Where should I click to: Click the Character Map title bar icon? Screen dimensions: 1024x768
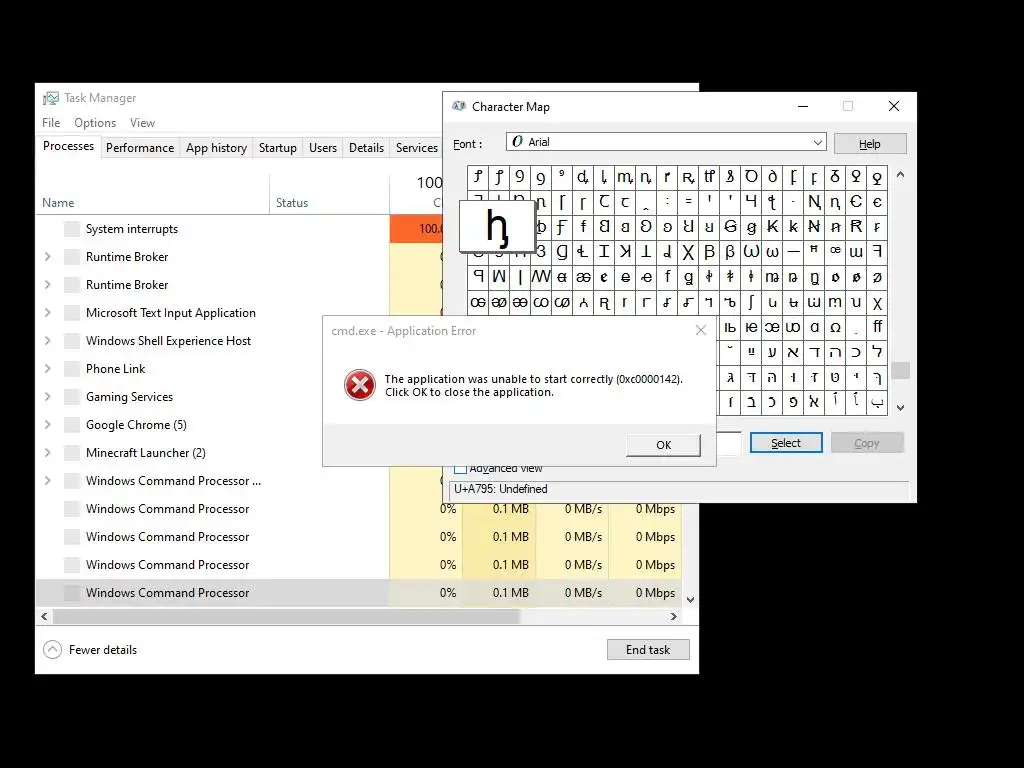459,106
